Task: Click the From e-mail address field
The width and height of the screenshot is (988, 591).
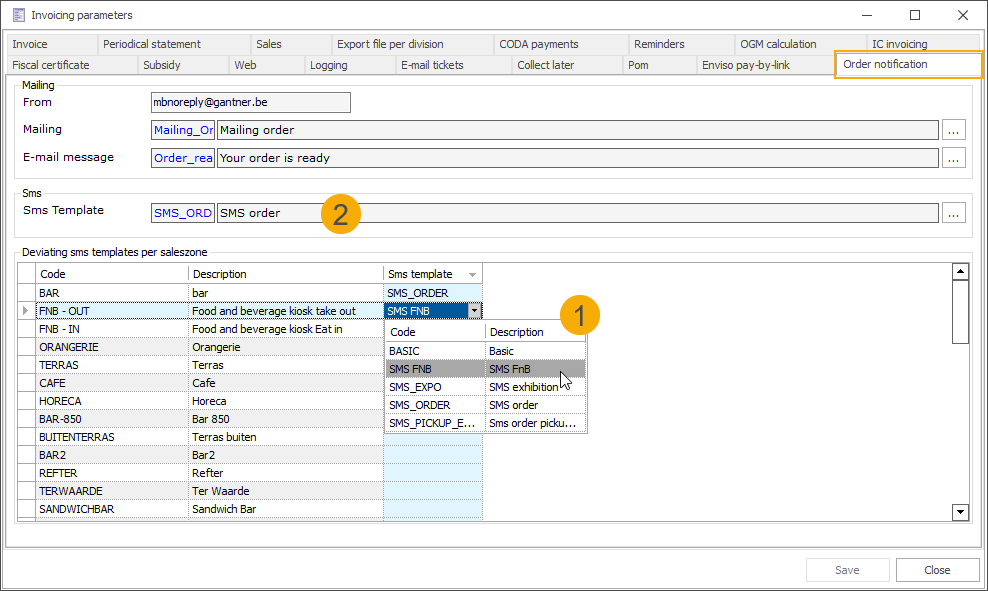Action: pyautogui.click(x=250, y=102)
